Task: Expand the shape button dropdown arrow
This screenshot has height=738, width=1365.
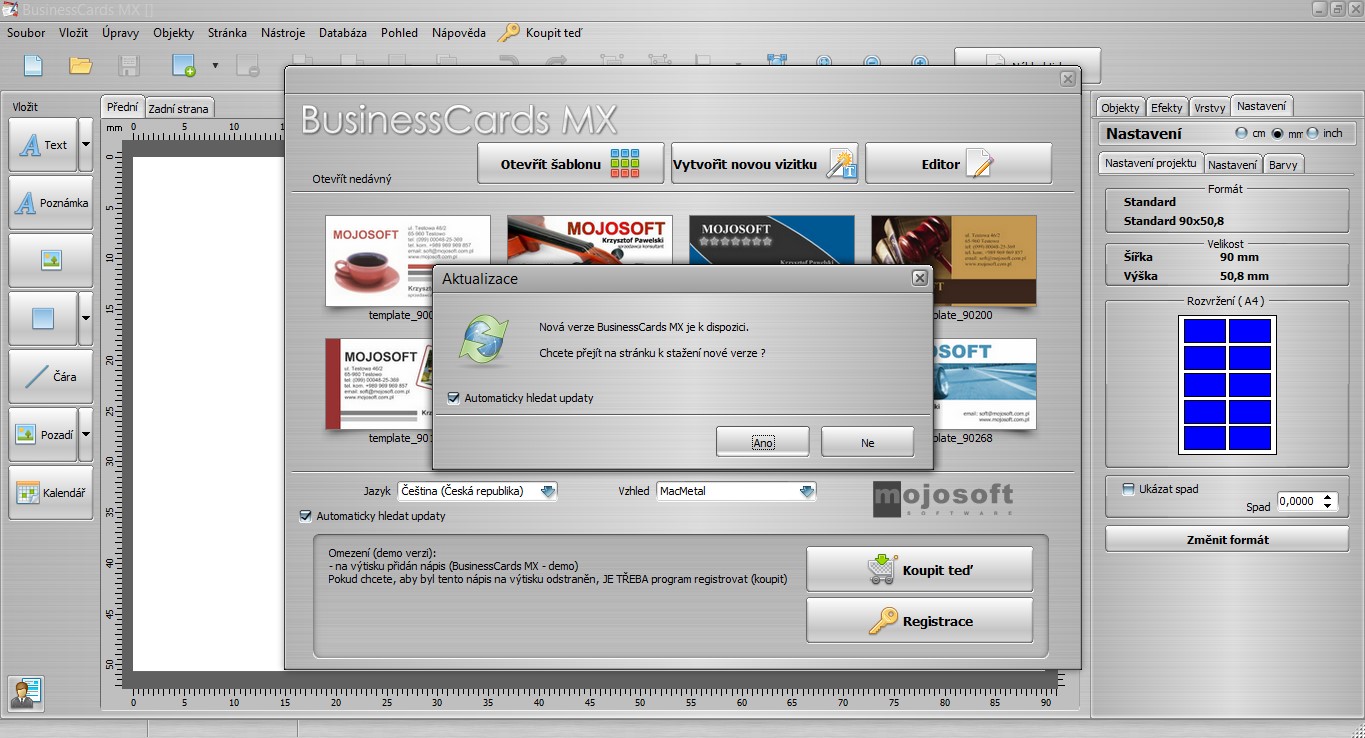Action: (x=86, y=319)
